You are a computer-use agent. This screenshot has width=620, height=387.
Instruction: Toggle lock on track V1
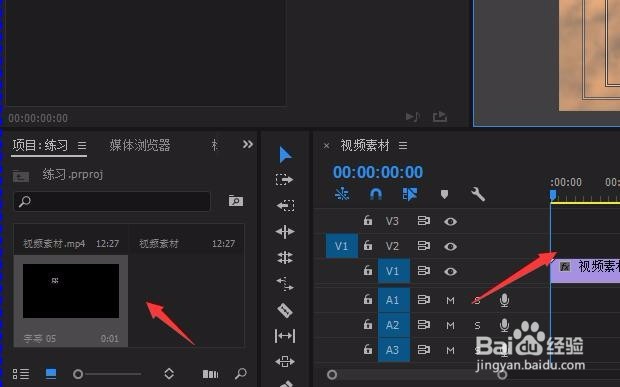coord(368,270)
